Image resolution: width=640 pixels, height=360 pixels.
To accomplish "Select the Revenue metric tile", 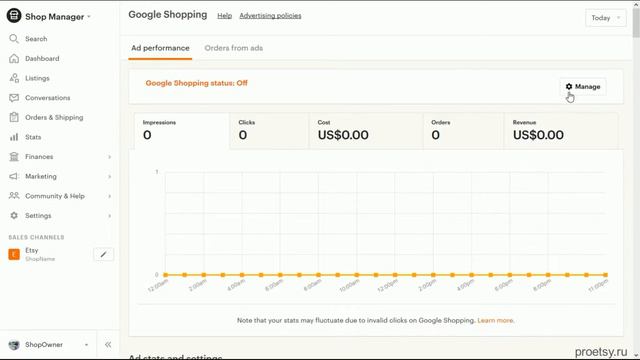I will 561,131.
